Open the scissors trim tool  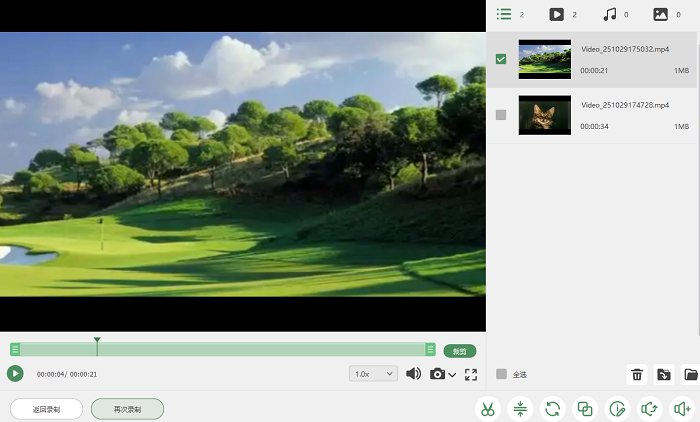point(488,409)
